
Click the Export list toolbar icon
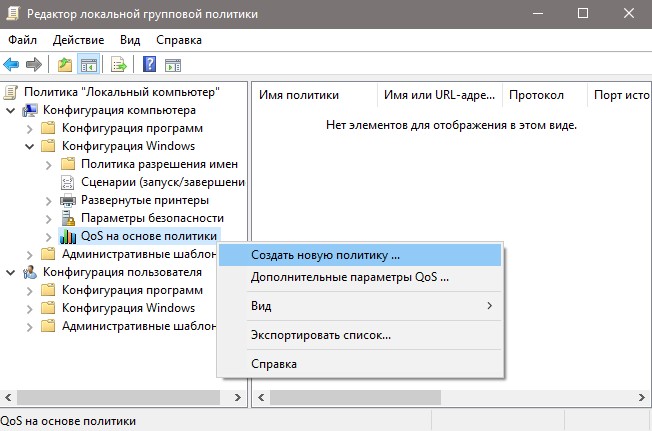(119, 65)
